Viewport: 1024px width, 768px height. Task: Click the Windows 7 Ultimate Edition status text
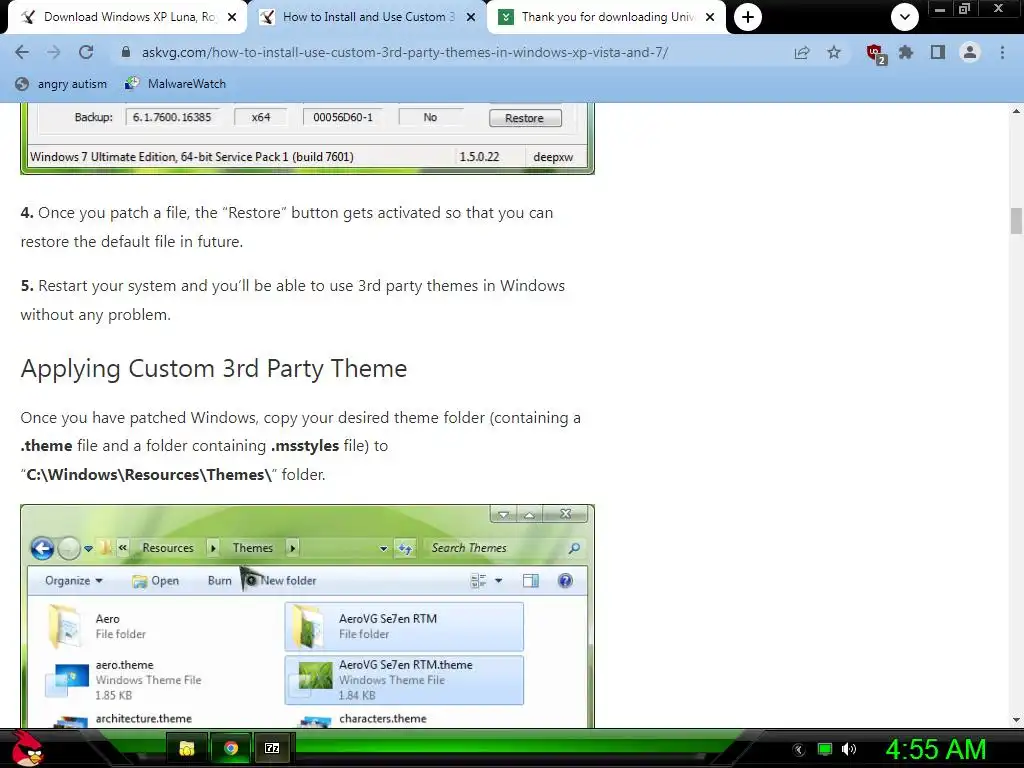(x=192, y=157)
